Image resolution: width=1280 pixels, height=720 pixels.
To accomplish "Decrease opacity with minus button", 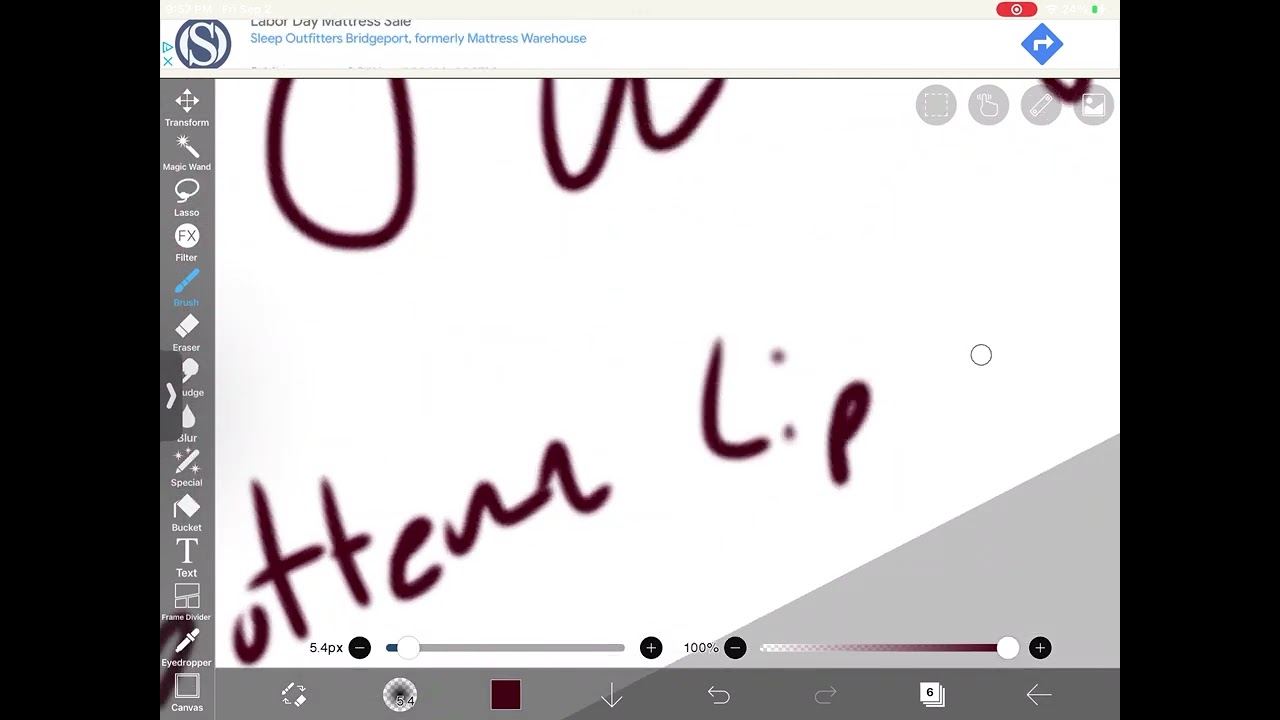I will click(x=735, y=648).
